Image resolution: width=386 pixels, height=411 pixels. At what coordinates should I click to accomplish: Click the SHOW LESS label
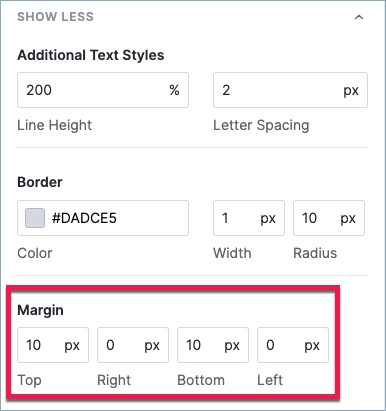point(55,17)
